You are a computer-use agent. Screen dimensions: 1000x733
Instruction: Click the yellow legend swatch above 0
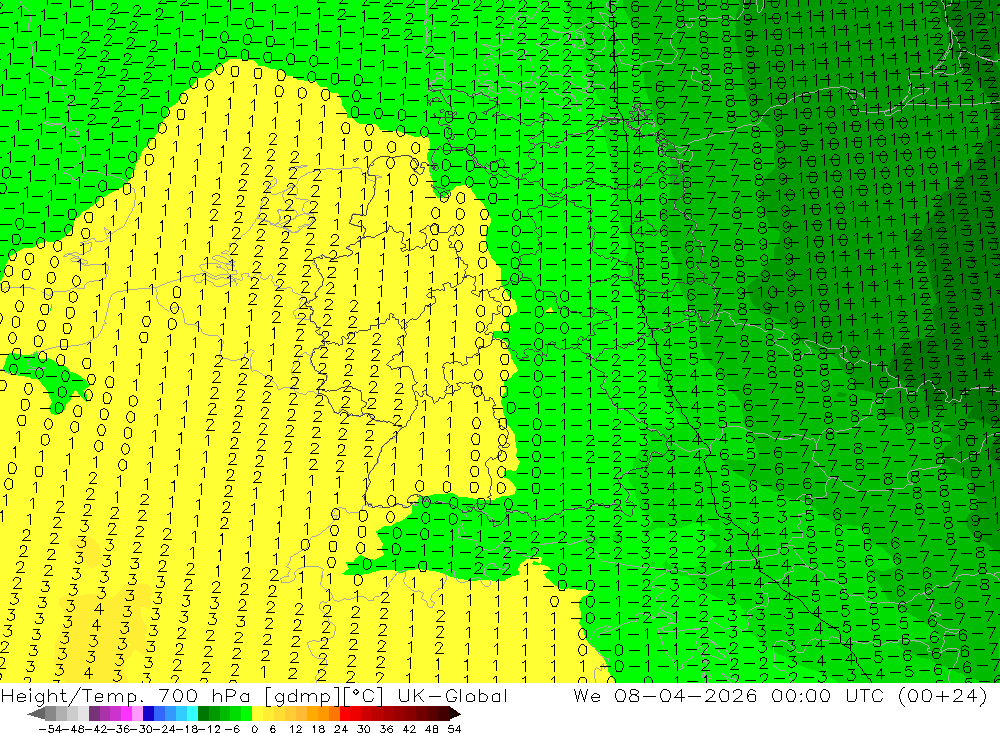[x=257, y=714]
